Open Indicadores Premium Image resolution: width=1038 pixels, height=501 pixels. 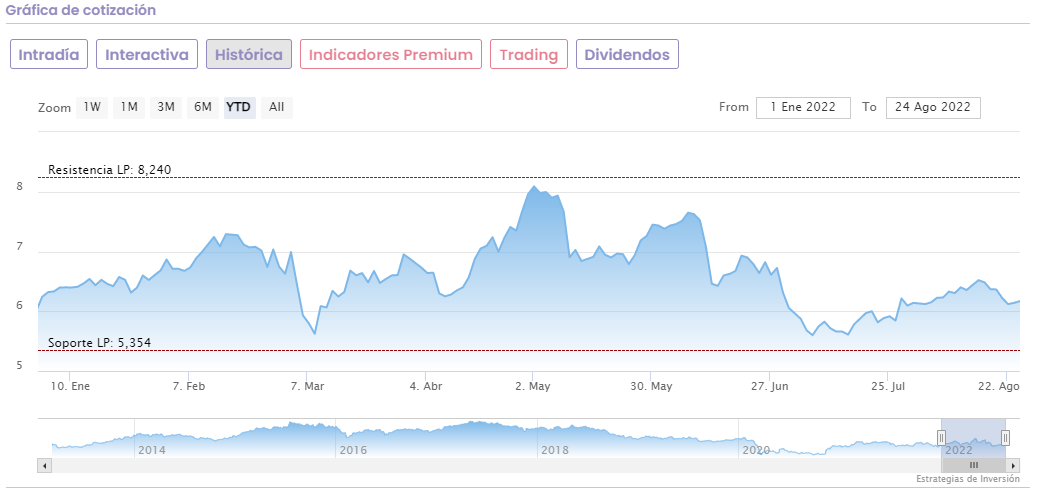pos(391,55)
